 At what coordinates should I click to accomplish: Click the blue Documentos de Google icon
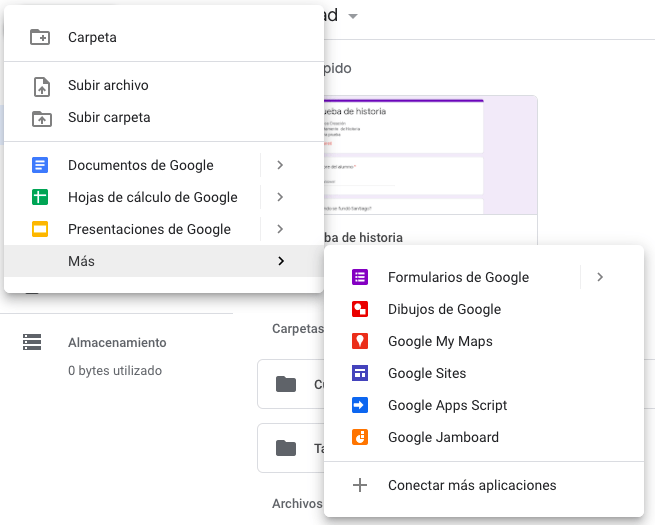[40, 165]
